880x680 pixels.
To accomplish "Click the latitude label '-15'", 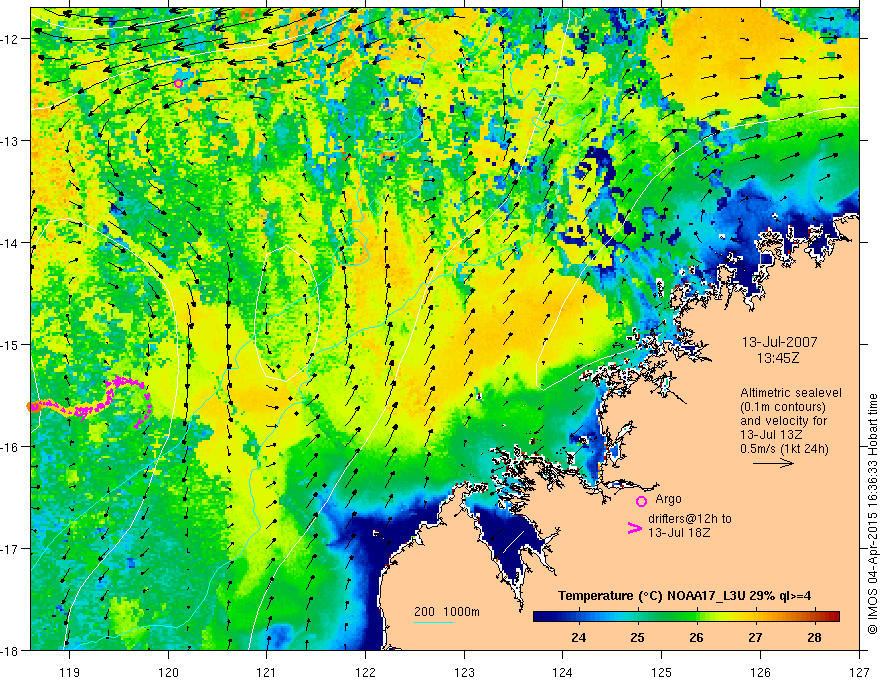I will [10, 345].
